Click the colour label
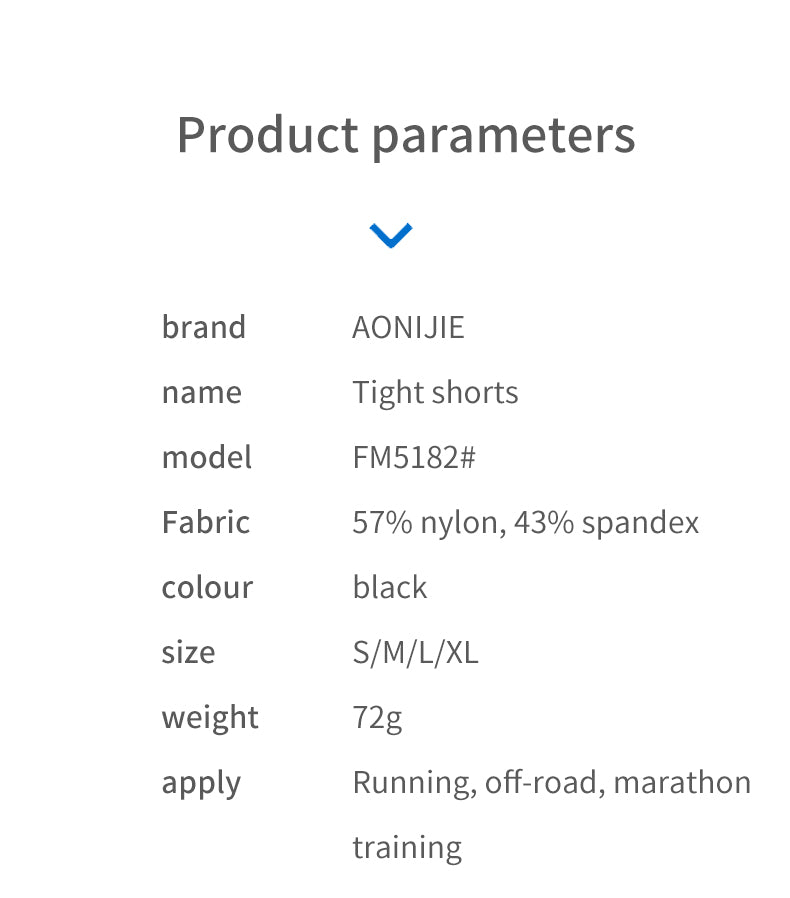Screen dimensions: 790x898 (207, 587)
